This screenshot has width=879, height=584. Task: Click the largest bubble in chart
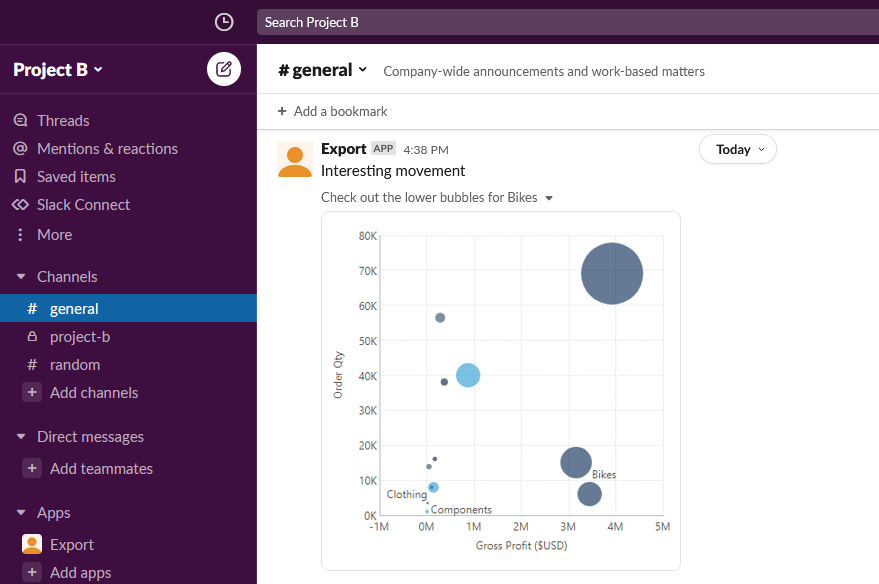click(x=612, y=274)
